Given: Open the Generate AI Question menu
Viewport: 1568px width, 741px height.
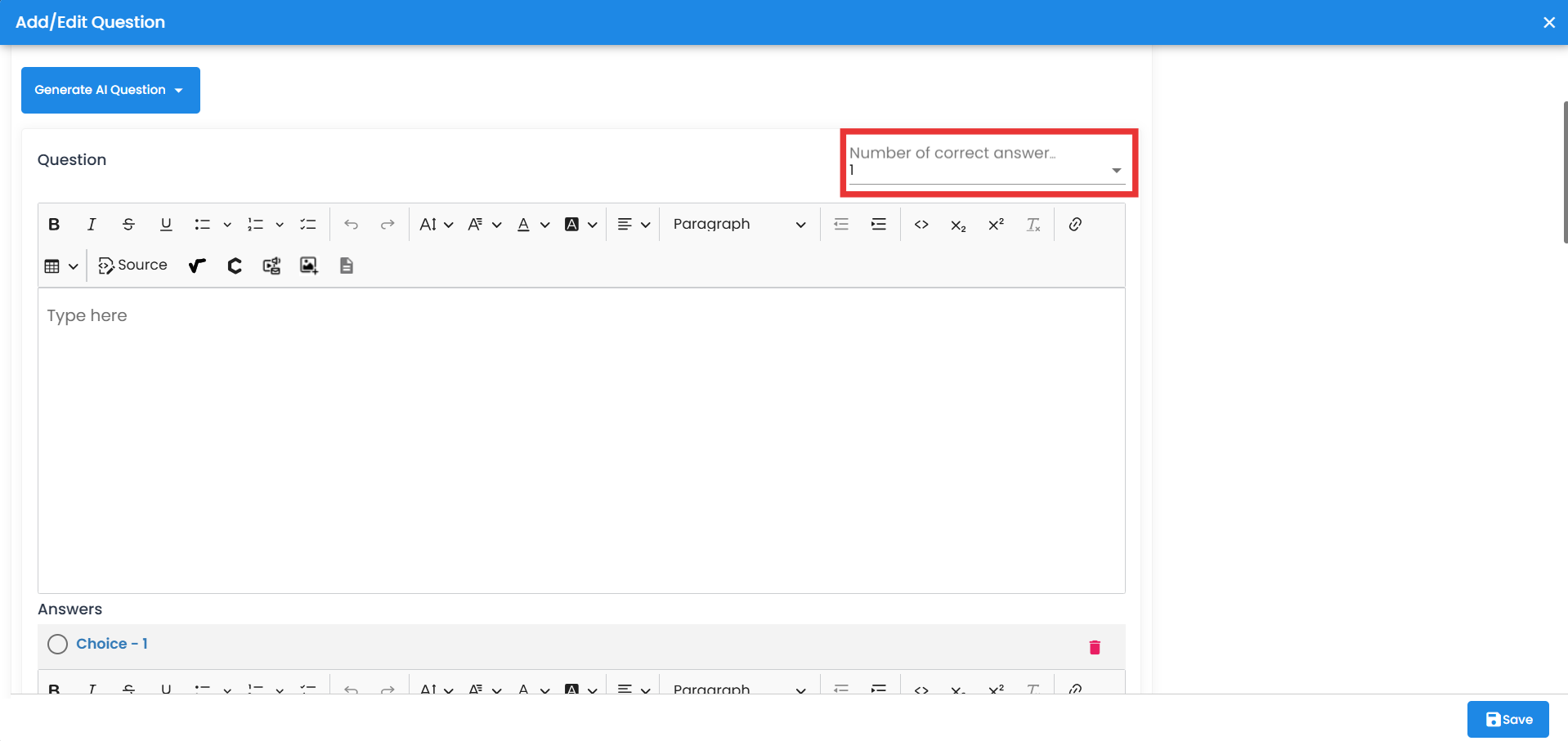Looking at the screenshot, I should tap(110, 90).
